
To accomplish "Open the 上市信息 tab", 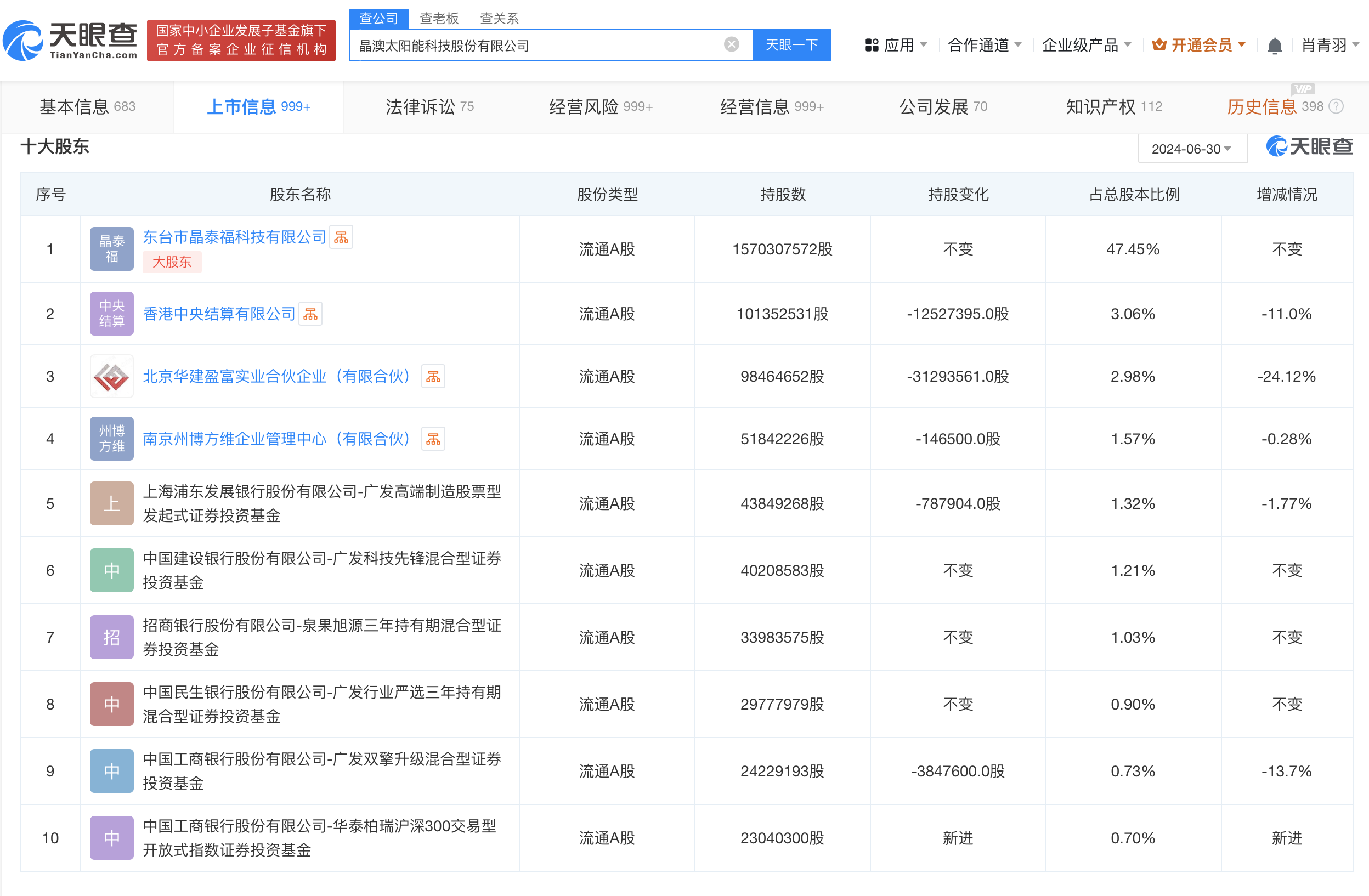I will pos(258,107).
